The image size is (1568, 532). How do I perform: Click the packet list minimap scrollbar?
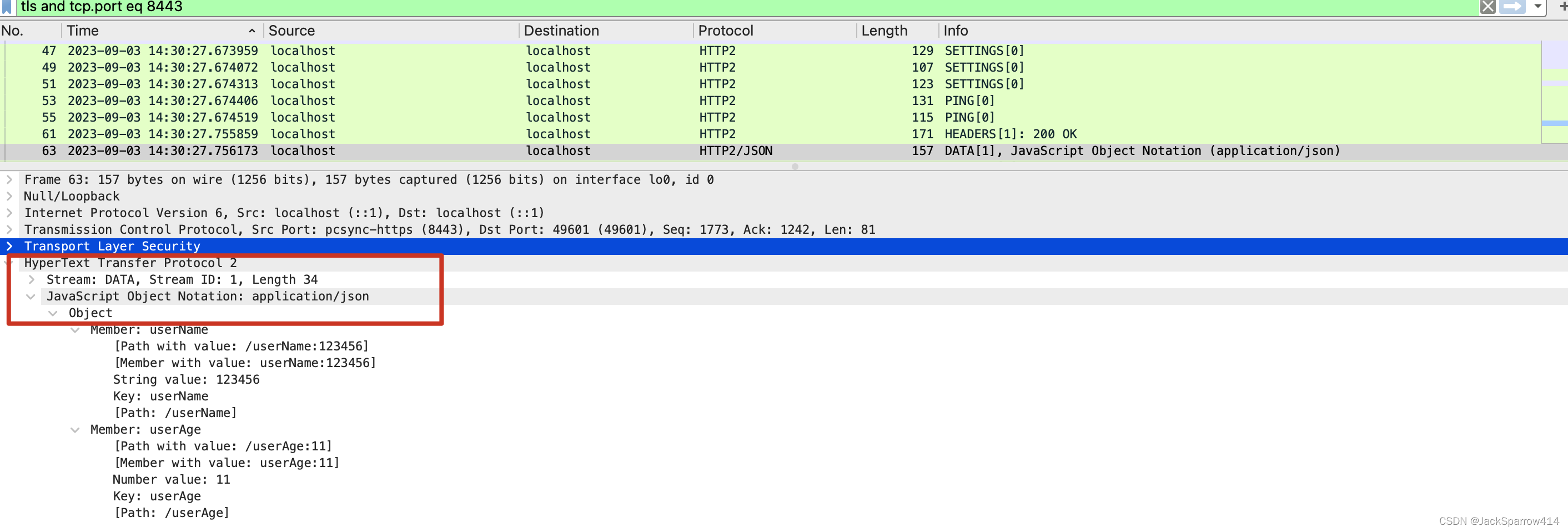[1555, 93]
